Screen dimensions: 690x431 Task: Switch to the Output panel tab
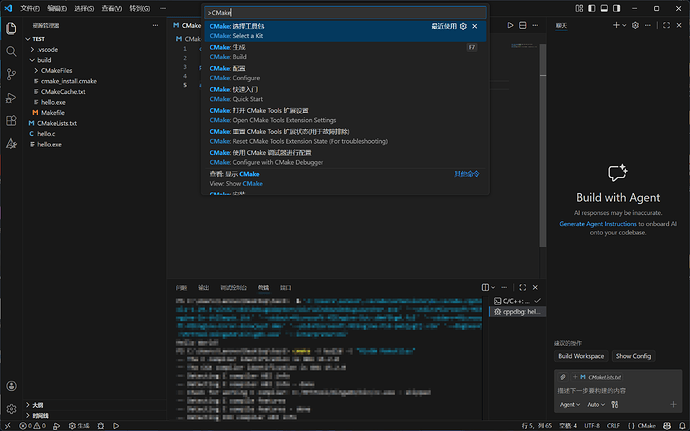pyautogui.click(x=203, y=287)
